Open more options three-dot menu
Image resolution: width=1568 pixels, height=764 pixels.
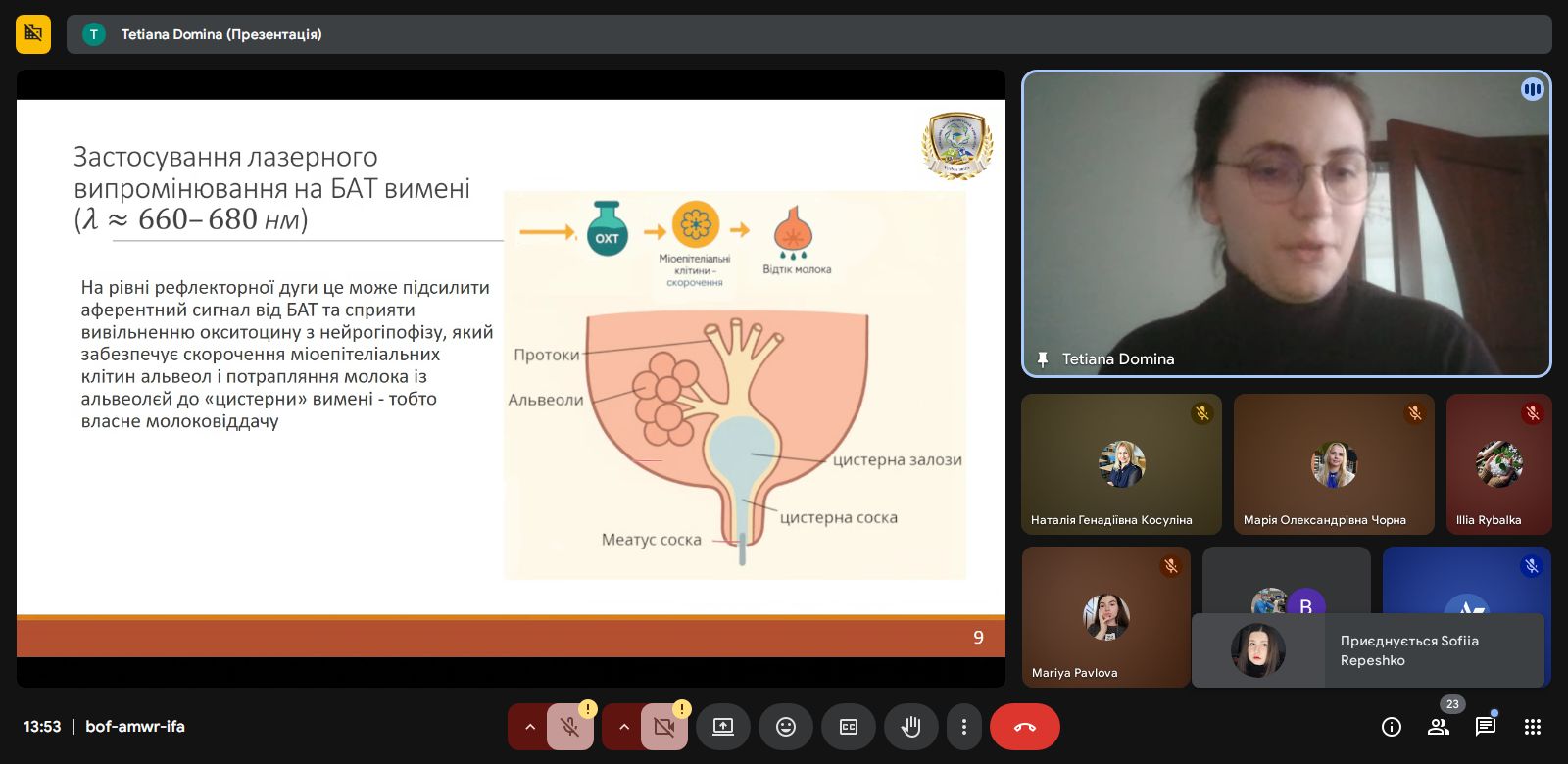[x=964, y=727]
